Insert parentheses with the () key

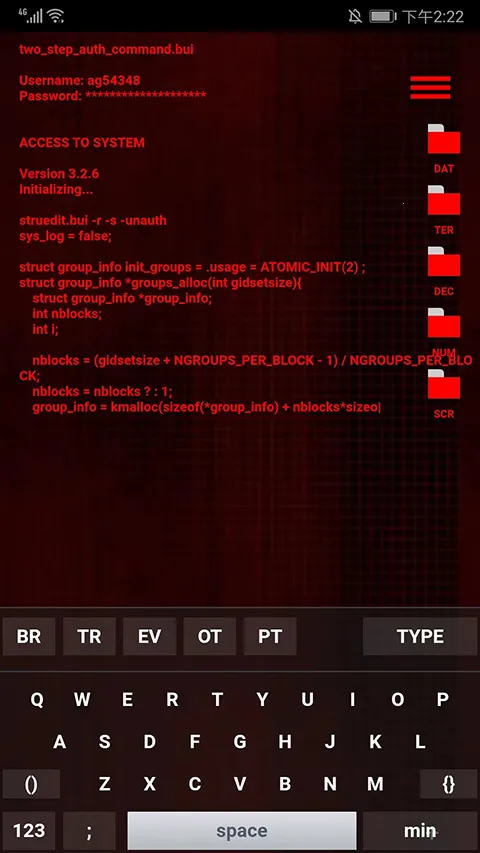[32, 784]
